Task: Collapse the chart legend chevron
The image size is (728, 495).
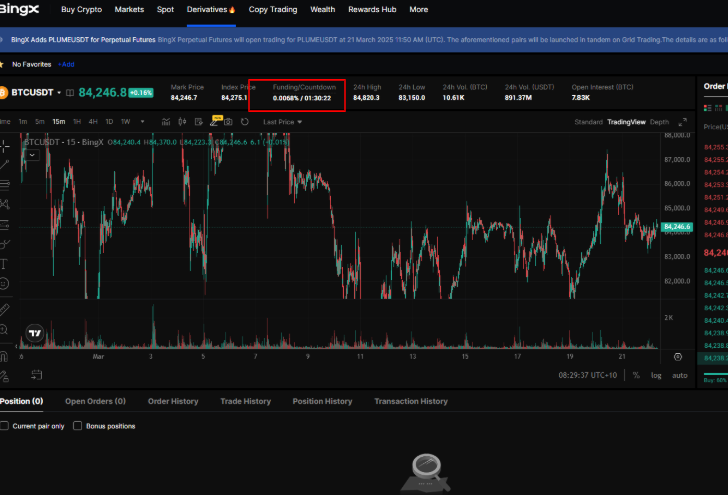Action: point(32,155)
